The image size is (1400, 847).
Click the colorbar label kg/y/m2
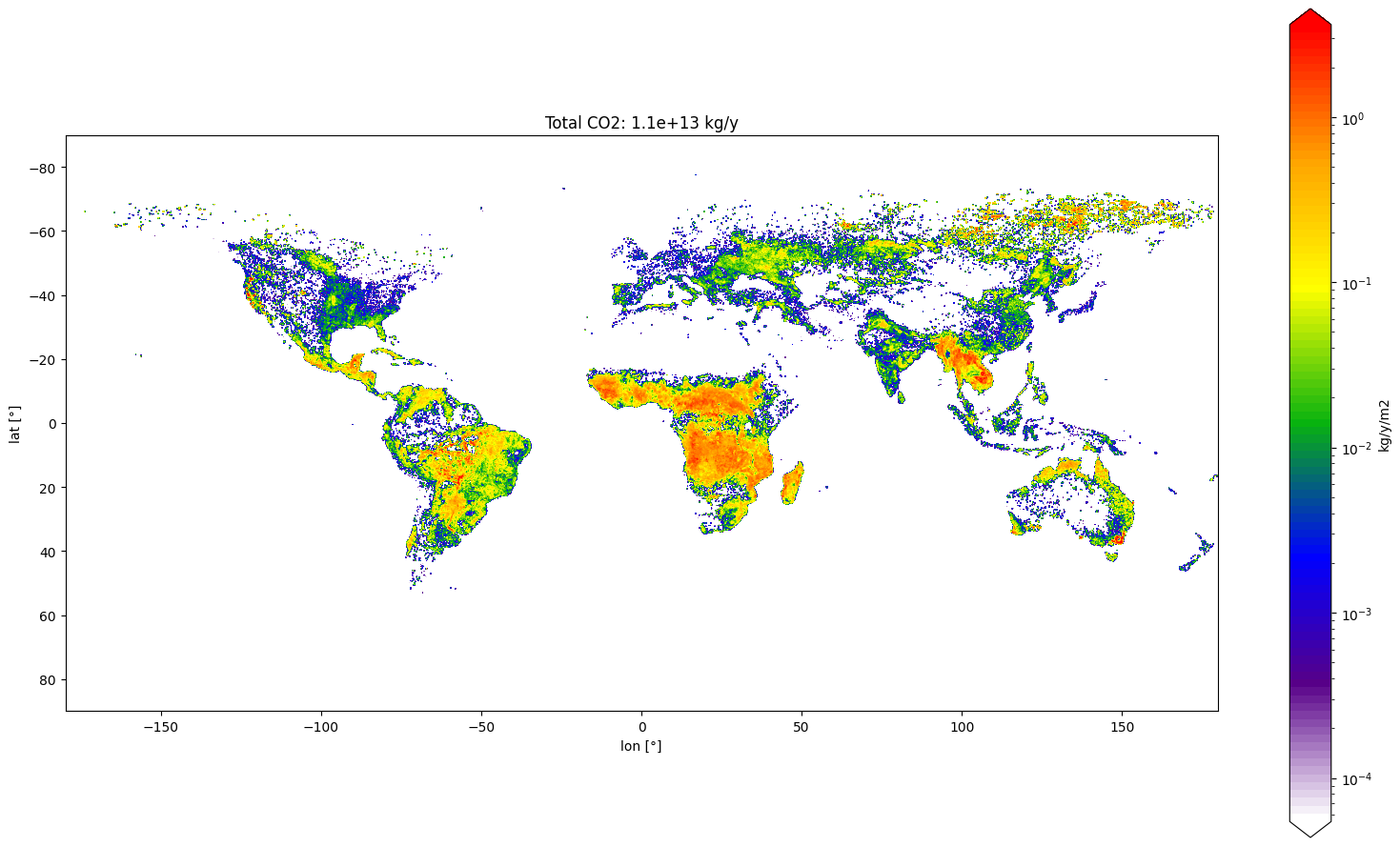point(1384,425)
